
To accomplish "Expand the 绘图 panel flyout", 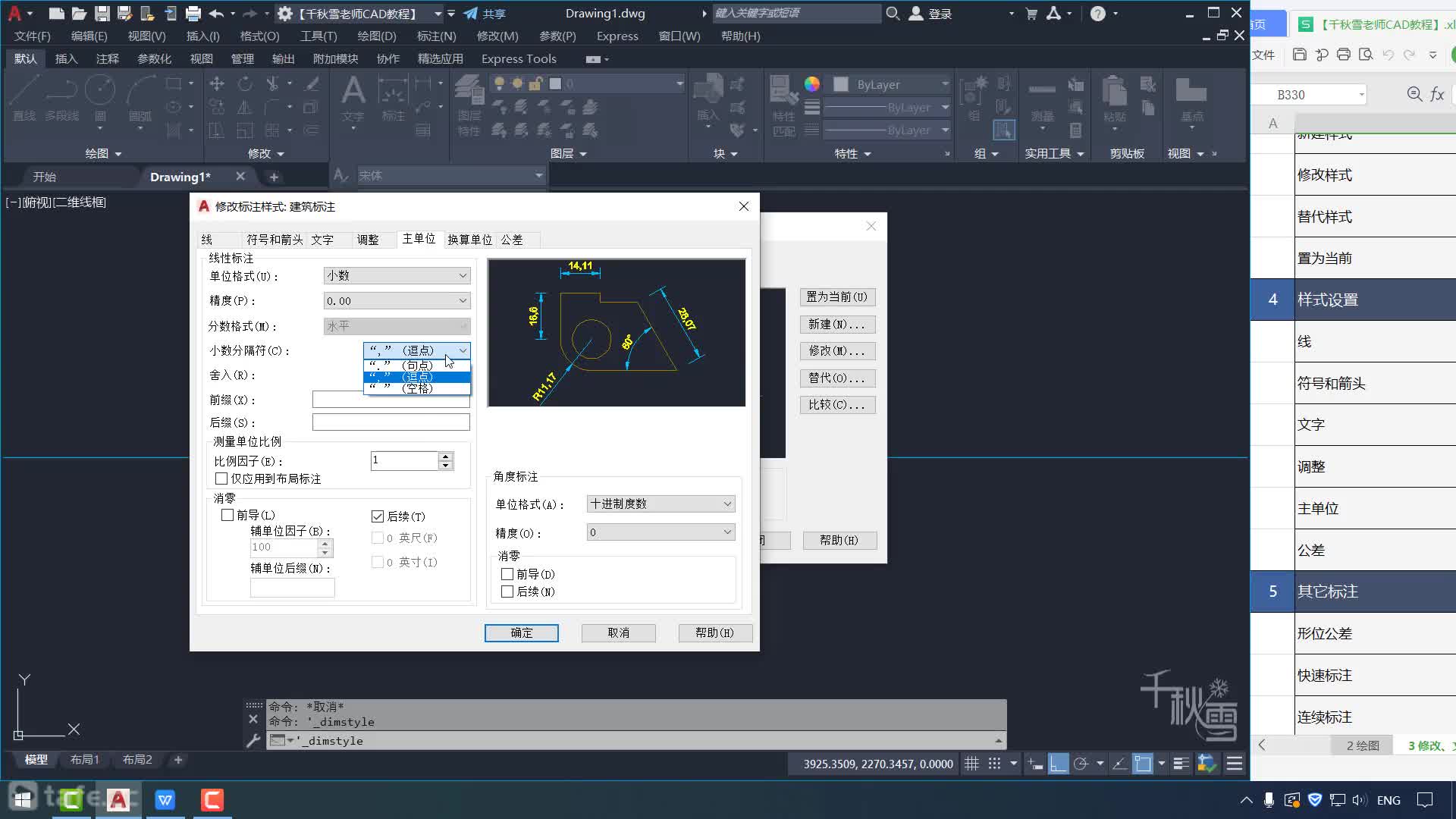I will tap(103, 153).
